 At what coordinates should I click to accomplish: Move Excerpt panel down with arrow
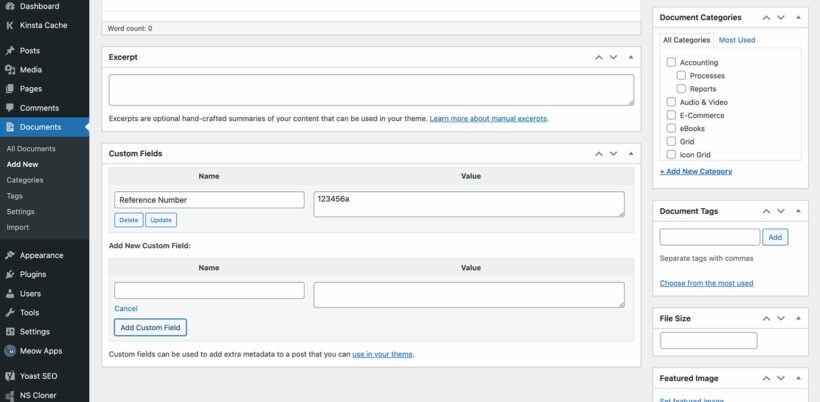coord(613,58)
